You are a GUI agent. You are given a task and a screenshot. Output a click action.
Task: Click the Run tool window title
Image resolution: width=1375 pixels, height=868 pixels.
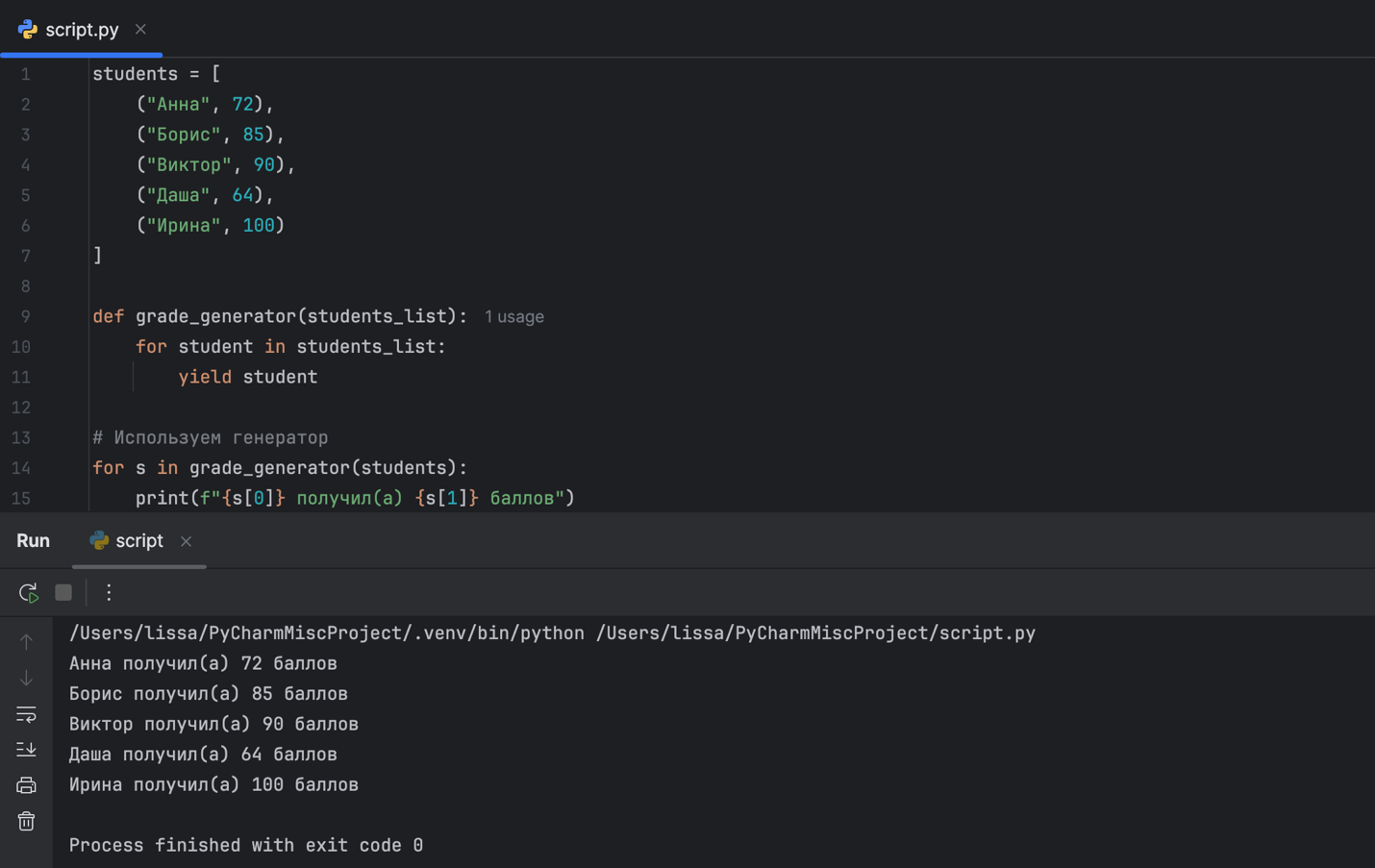pyautogui.click(x=33, y=541)
